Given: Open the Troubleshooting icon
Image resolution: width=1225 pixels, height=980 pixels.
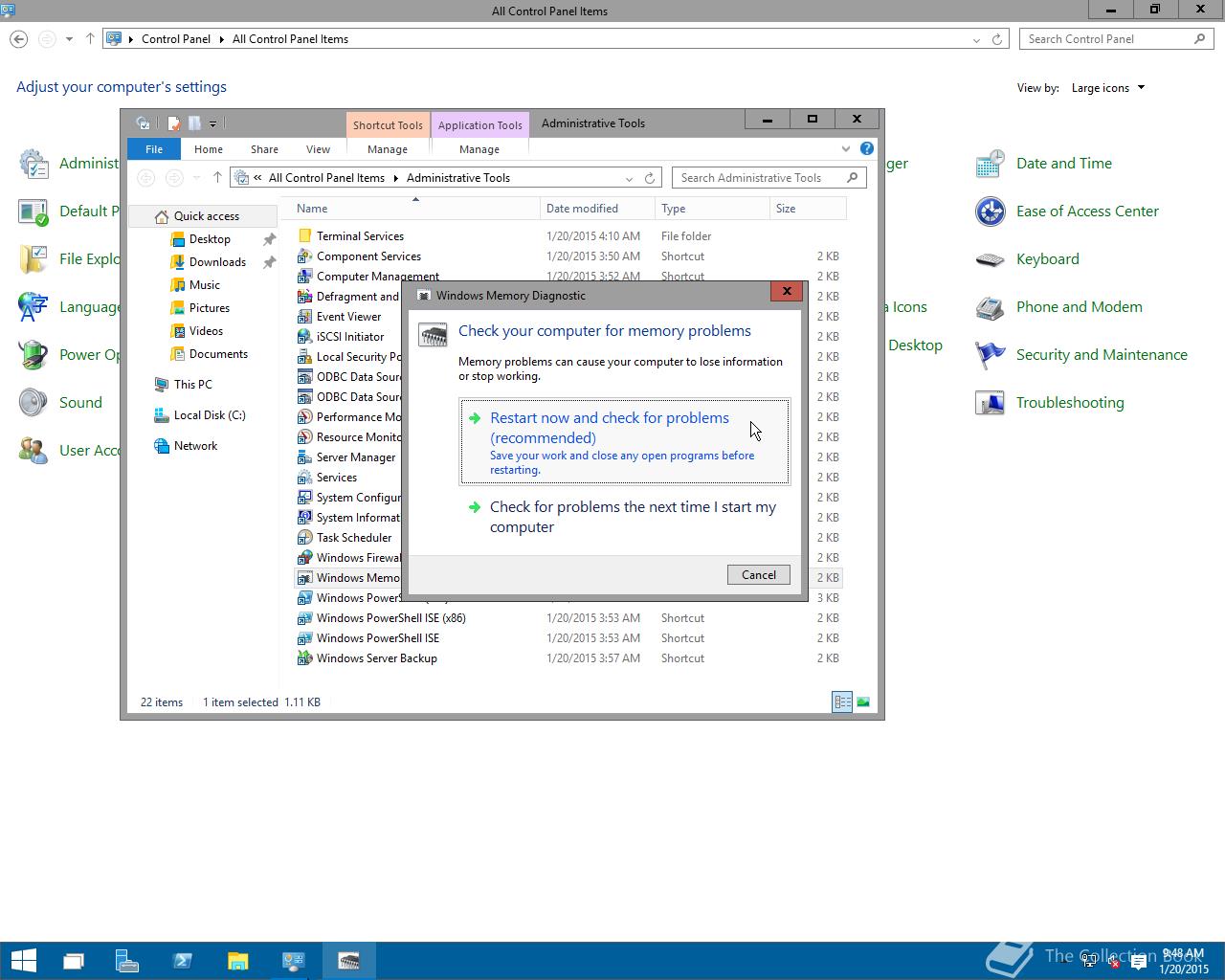Looking at the screenshot, I should [1049, 403].
